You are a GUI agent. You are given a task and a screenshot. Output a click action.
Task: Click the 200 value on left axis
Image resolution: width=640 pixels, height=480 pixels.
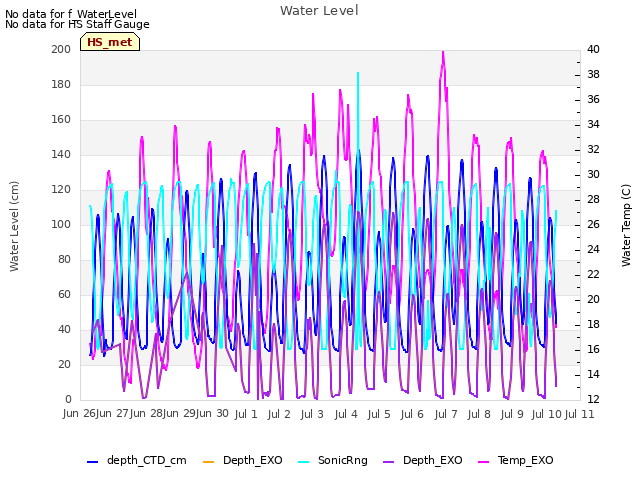(x=61, y=49)
